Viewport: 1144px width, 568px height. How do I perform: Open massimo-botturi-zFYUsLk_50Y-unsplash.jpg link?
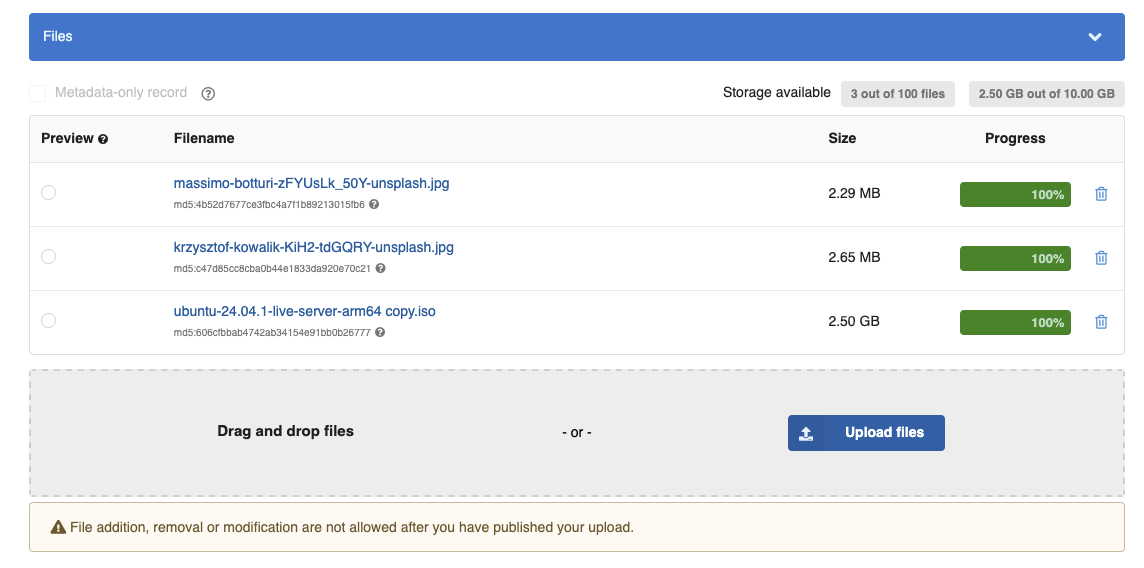312,184
